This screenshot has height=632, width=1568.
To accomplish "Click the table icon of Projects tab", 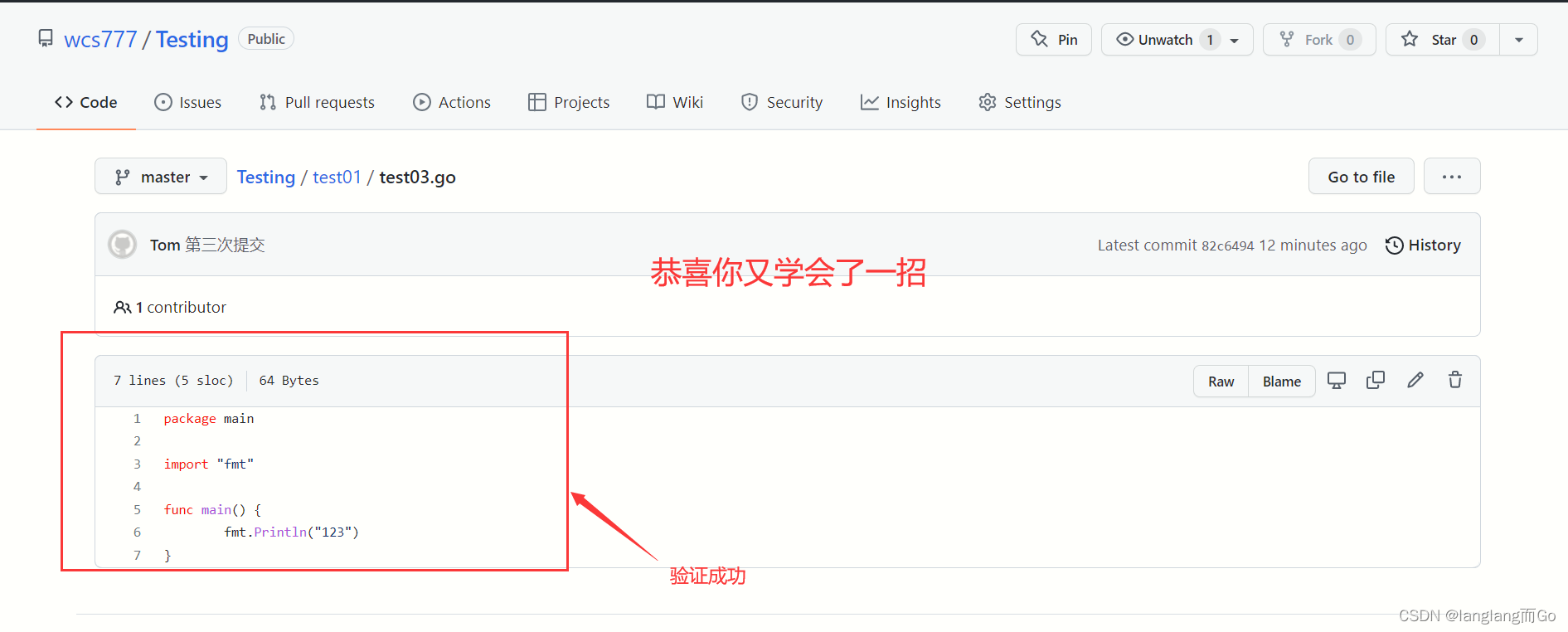I will click(x=537, y=102).
